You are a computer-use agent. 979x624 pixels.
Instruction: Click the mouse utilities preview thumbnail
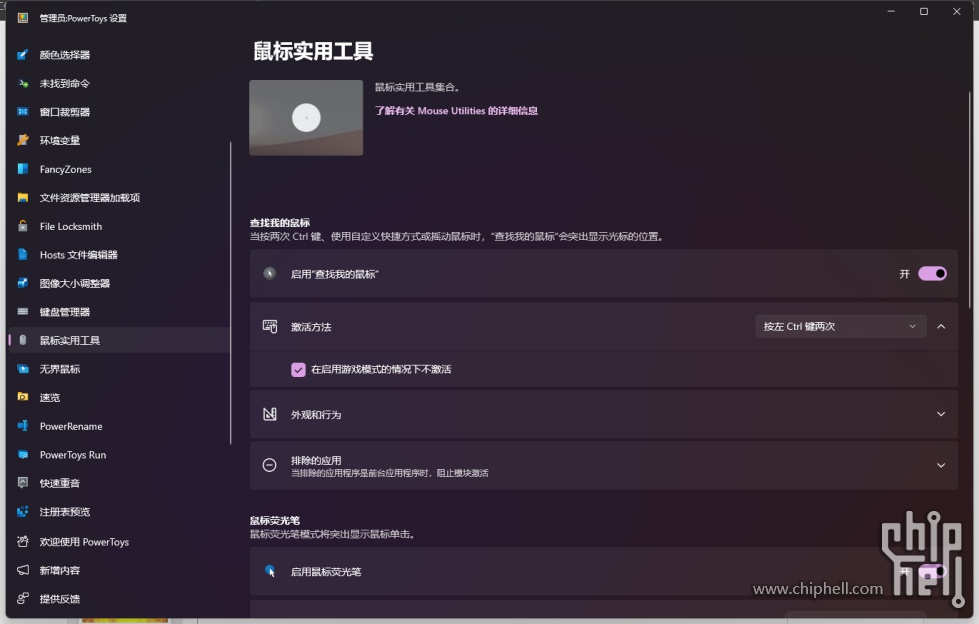point(306,117)
